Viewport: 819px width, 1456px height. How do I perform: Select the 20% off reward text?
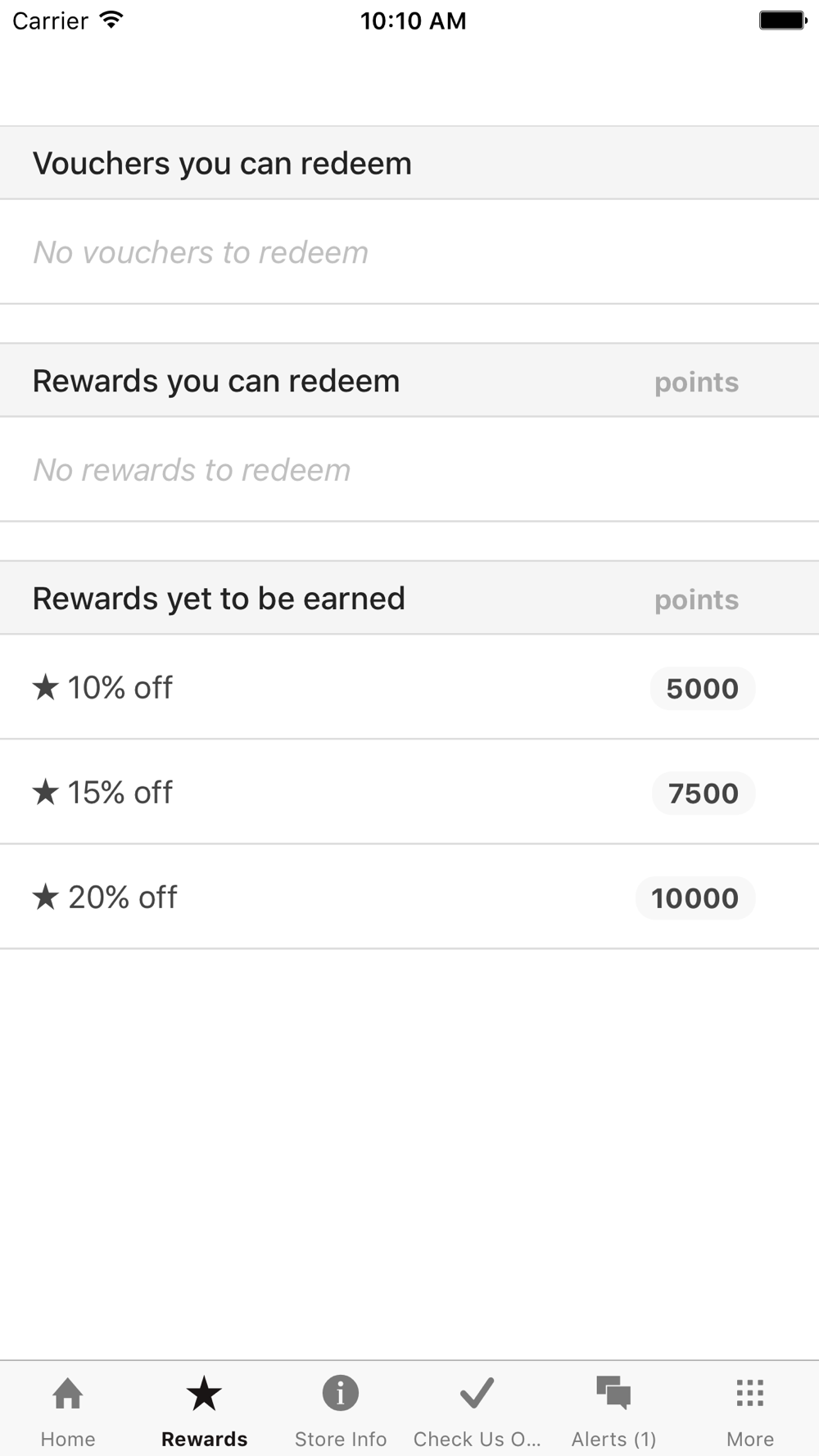pos(123,898)
